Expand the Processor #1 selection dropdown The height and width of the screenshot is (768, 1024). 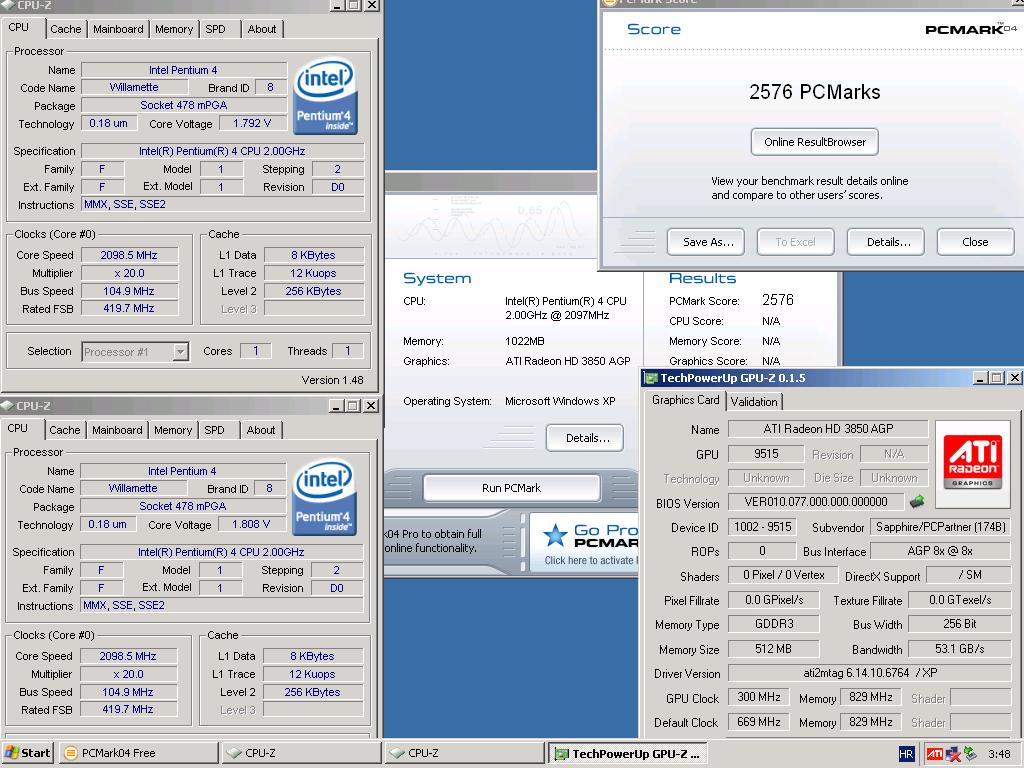click(180, 352)
